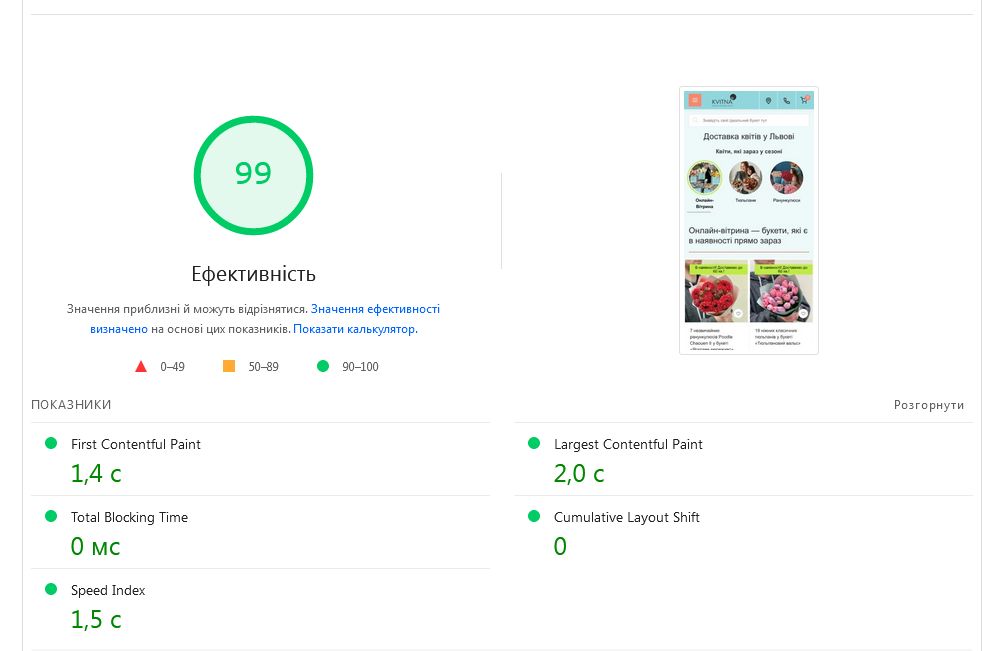Click the shopping cart icon in the preview
The width and height of the screenshot is (1001, 651).
point(804,100)
